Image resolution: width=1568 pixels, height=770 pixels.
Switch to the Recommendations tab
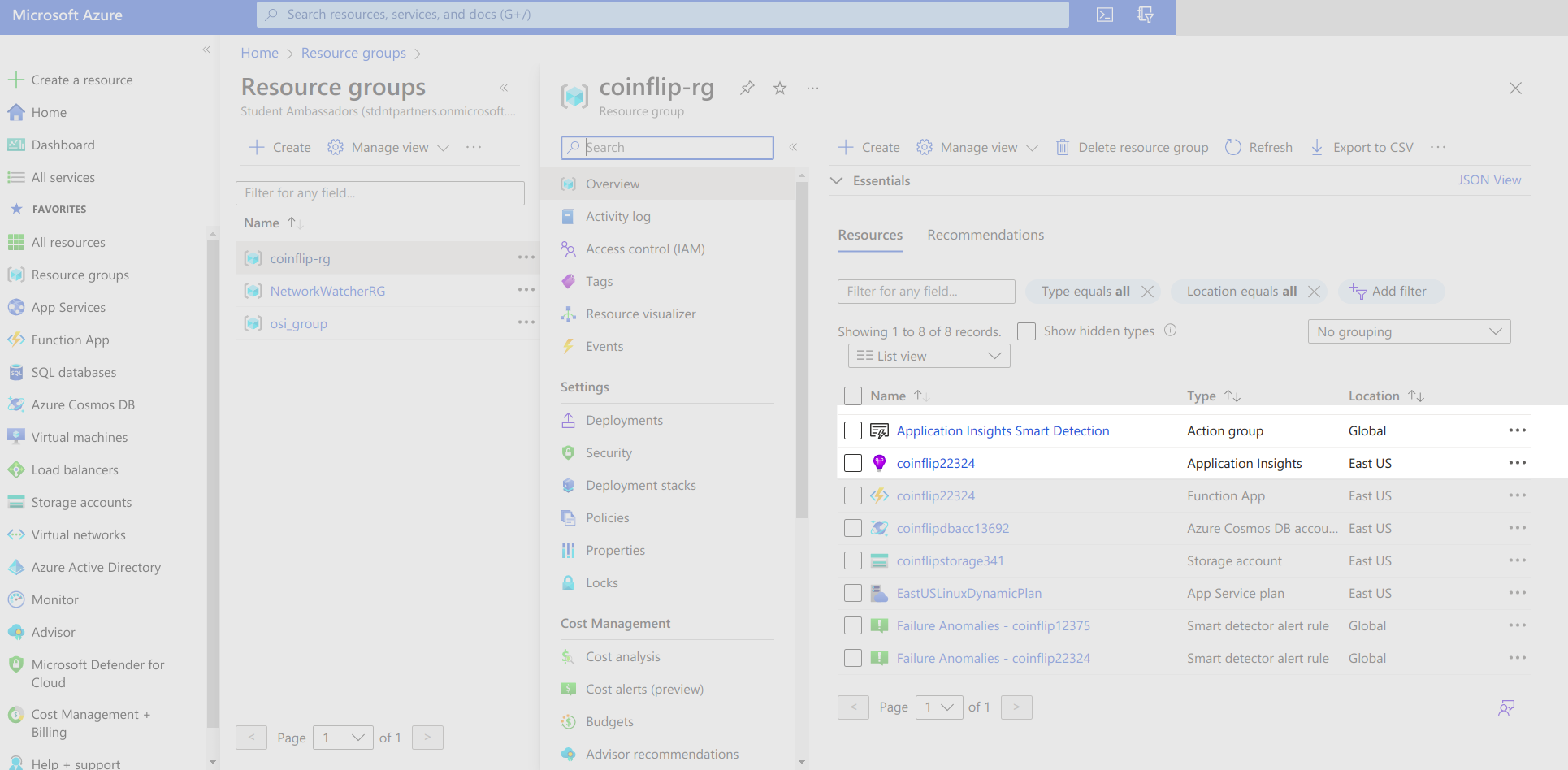point(985,235)
